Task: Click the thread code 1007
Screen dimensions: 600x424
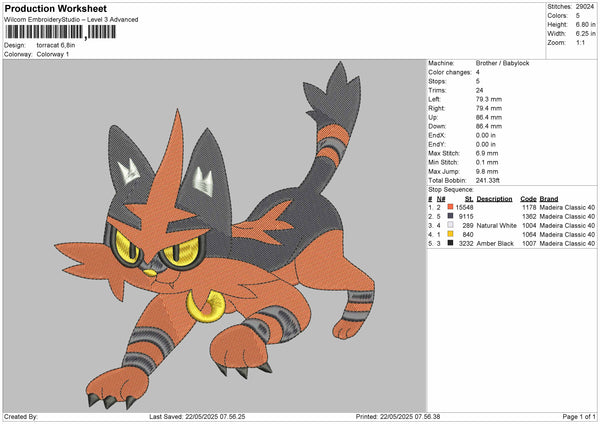Action: (x=529, y=244)
